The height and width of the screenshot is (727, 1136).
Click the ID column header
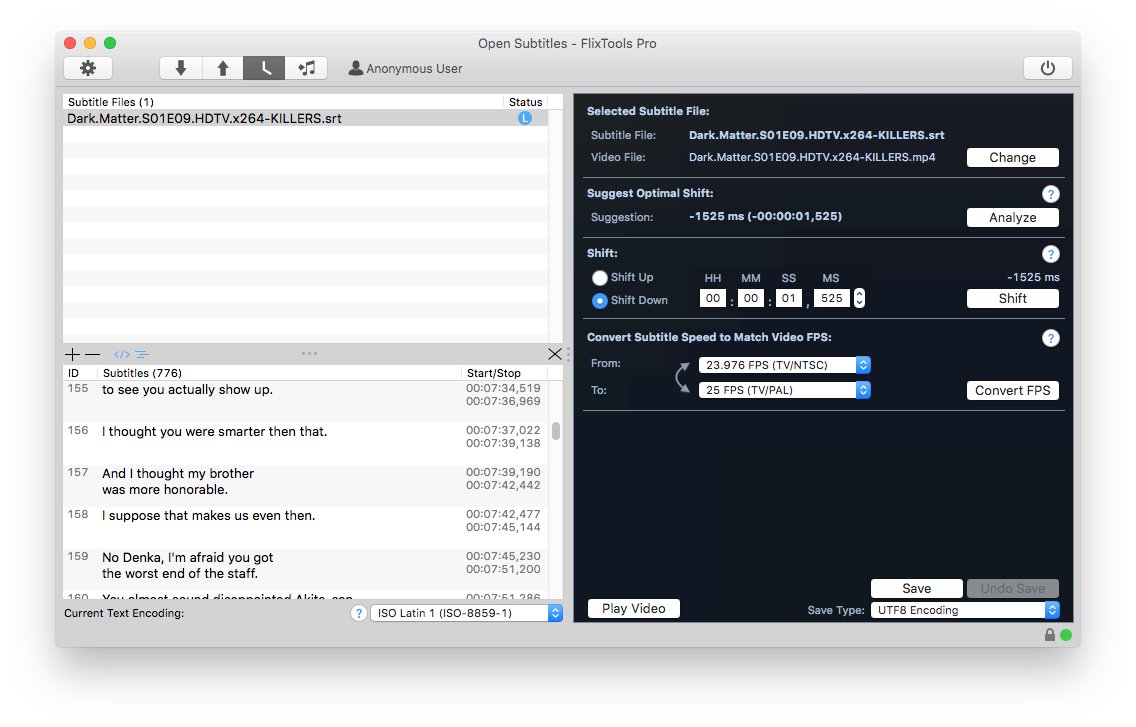coord(80,373)
